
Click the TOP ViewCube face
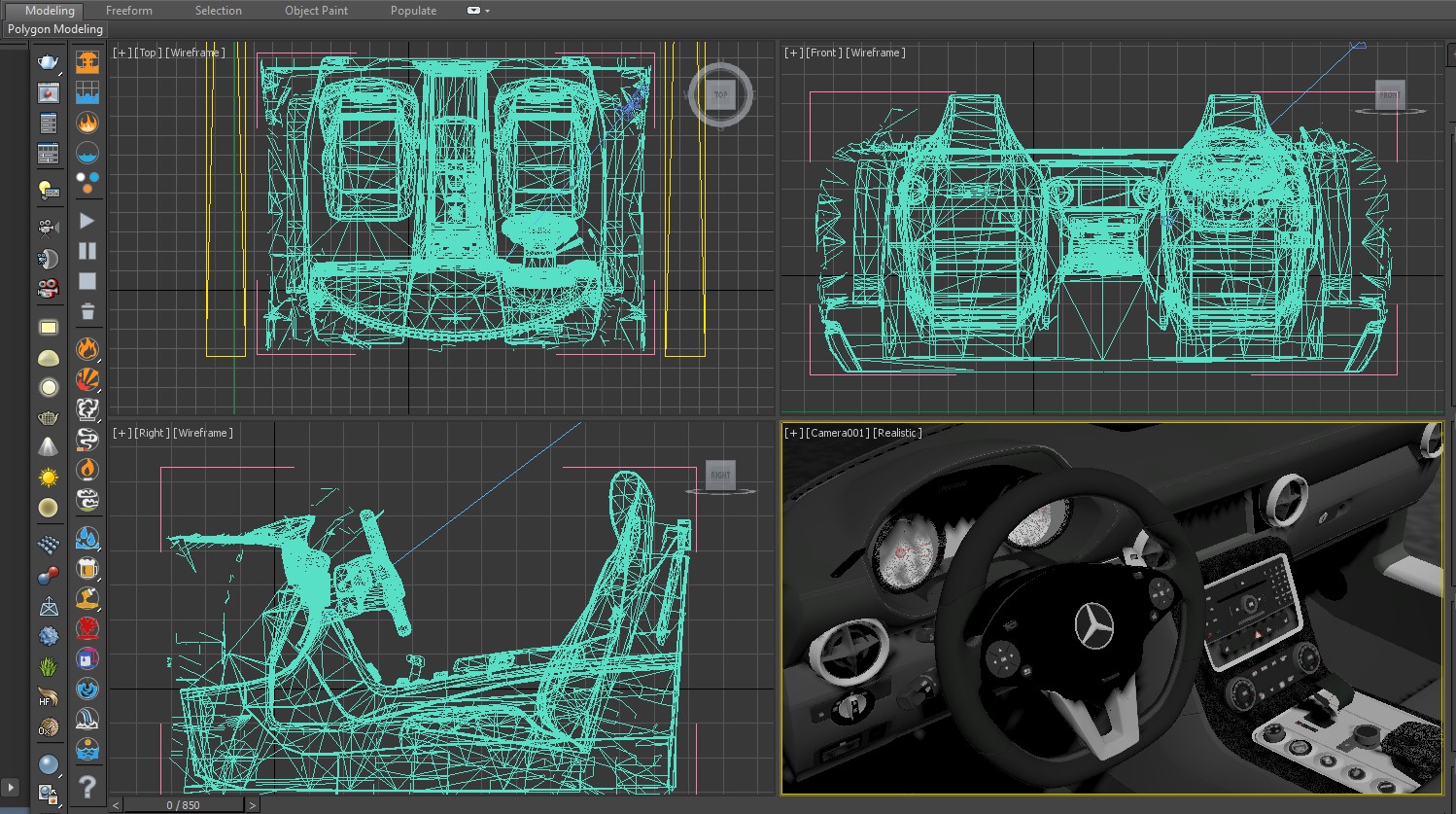click(x=720, y=94)
